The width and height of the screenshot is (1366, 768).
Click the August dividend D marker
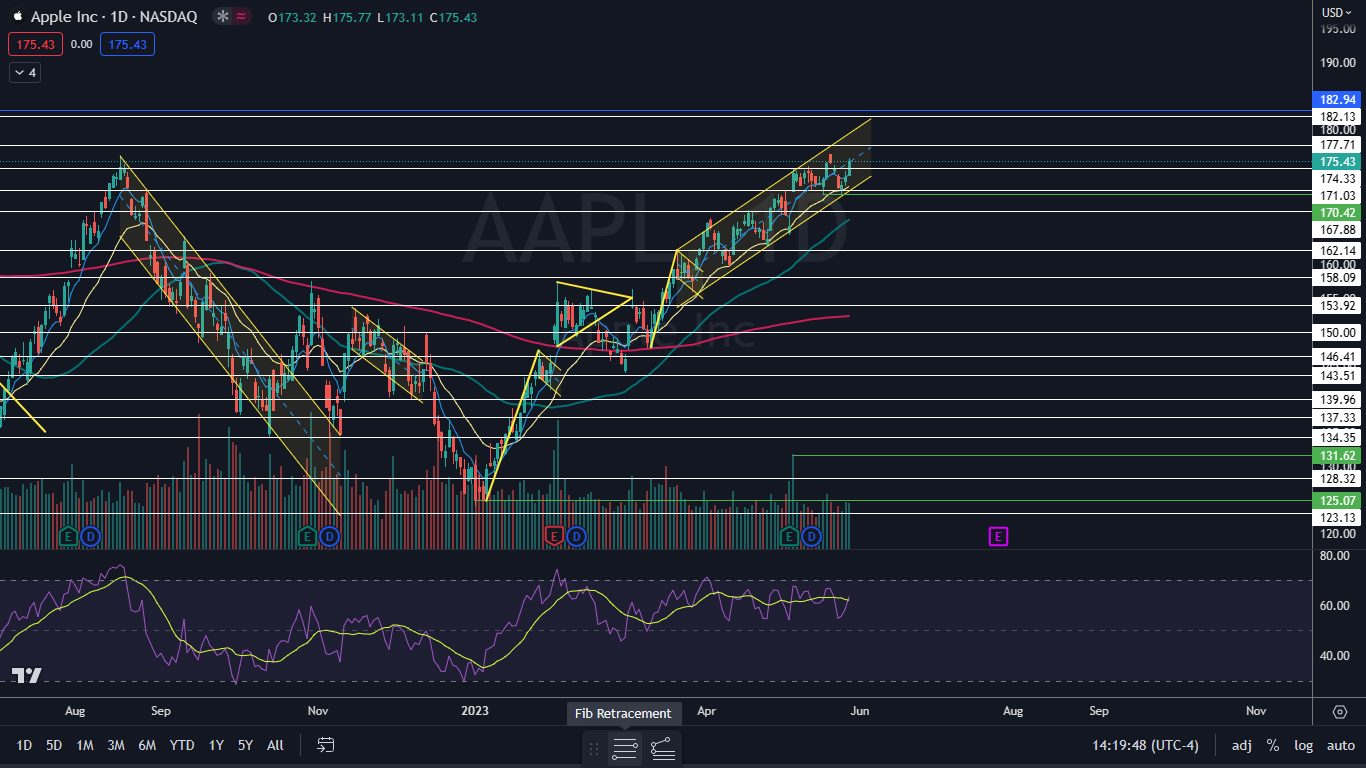[x=90, y=536]
